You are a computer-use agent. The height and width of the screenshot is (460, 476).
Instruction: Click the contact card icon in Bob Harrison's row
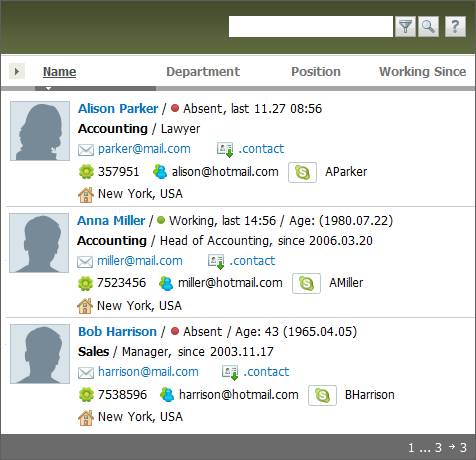tap(230, 373)
